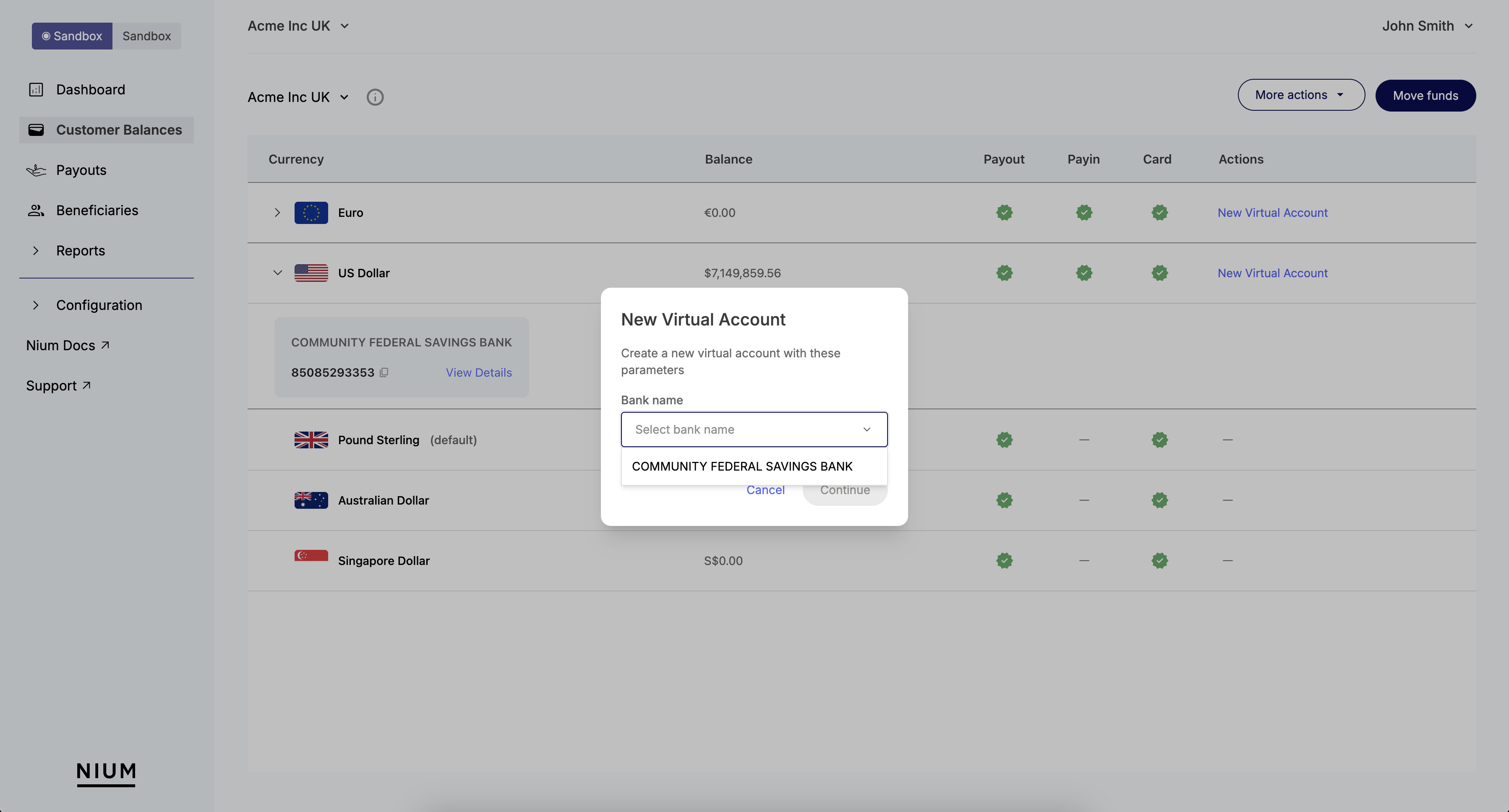Expand Reports in the sidebar
The height and width of the screenshot is (812, 1509).
[36, 250]
